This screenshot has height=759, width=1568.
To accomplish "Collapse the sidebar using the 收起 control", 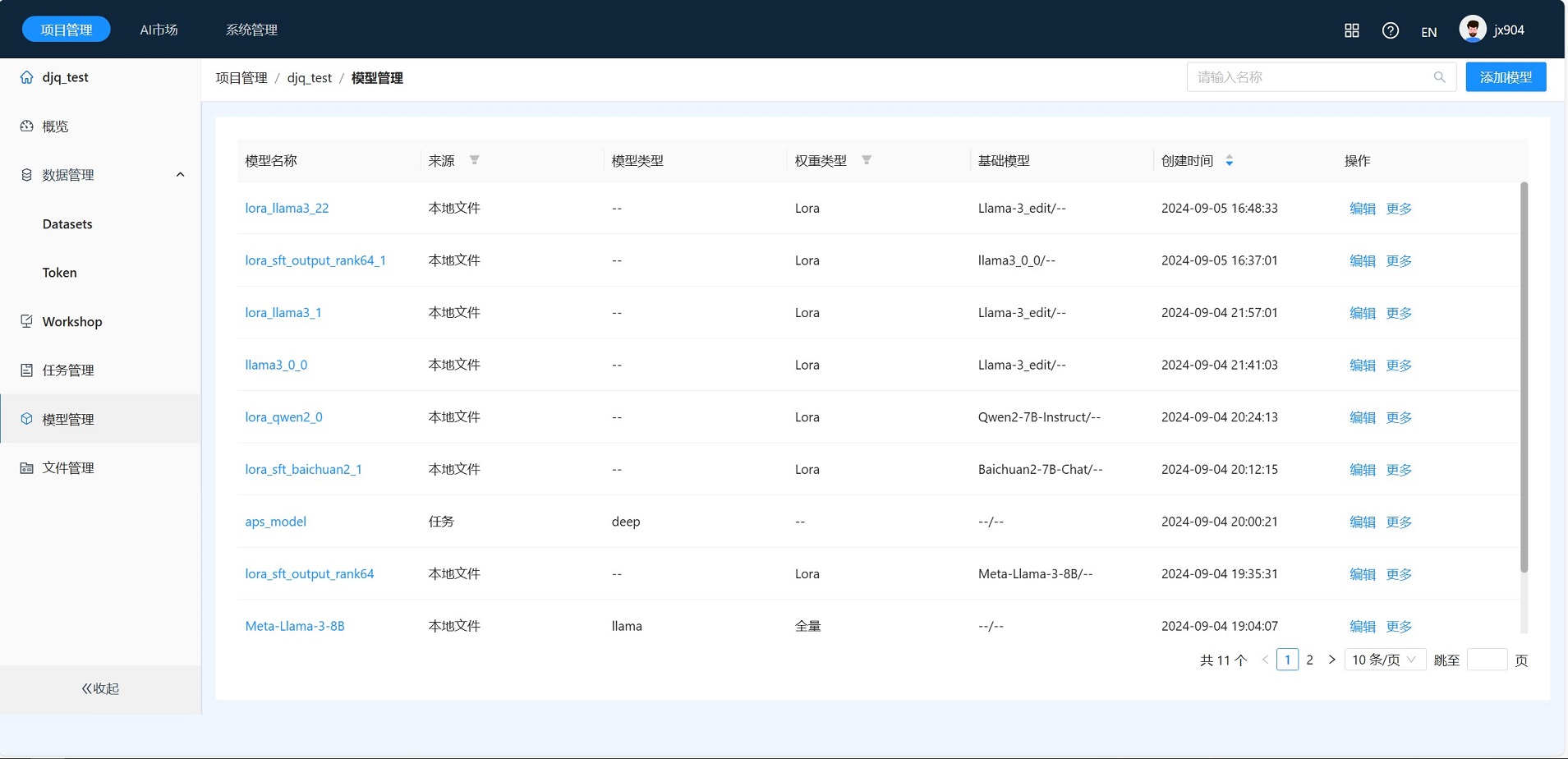I will pos(100,688).
